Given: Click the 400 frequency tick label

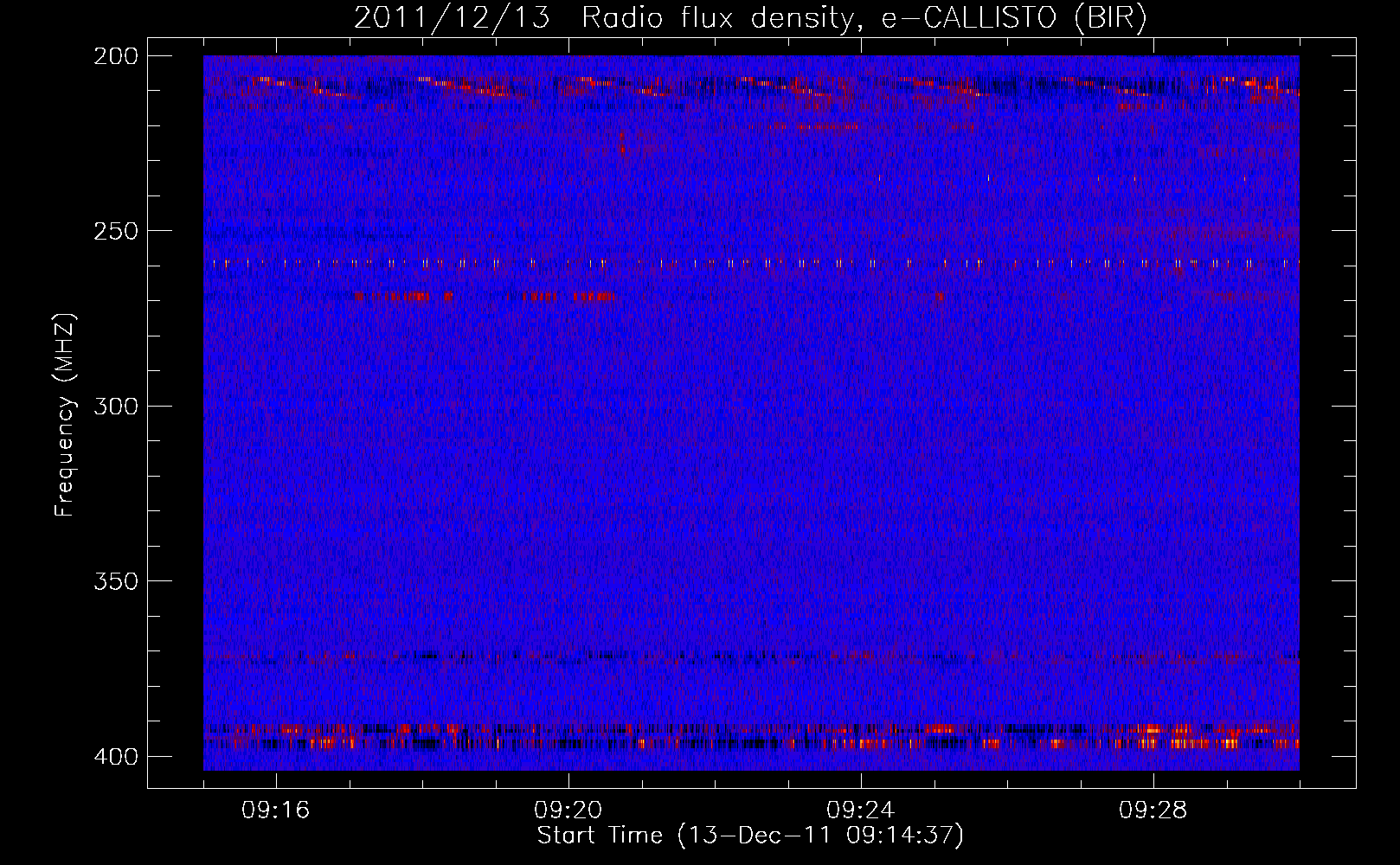Looking at the screenshot, I should (115, 756).
